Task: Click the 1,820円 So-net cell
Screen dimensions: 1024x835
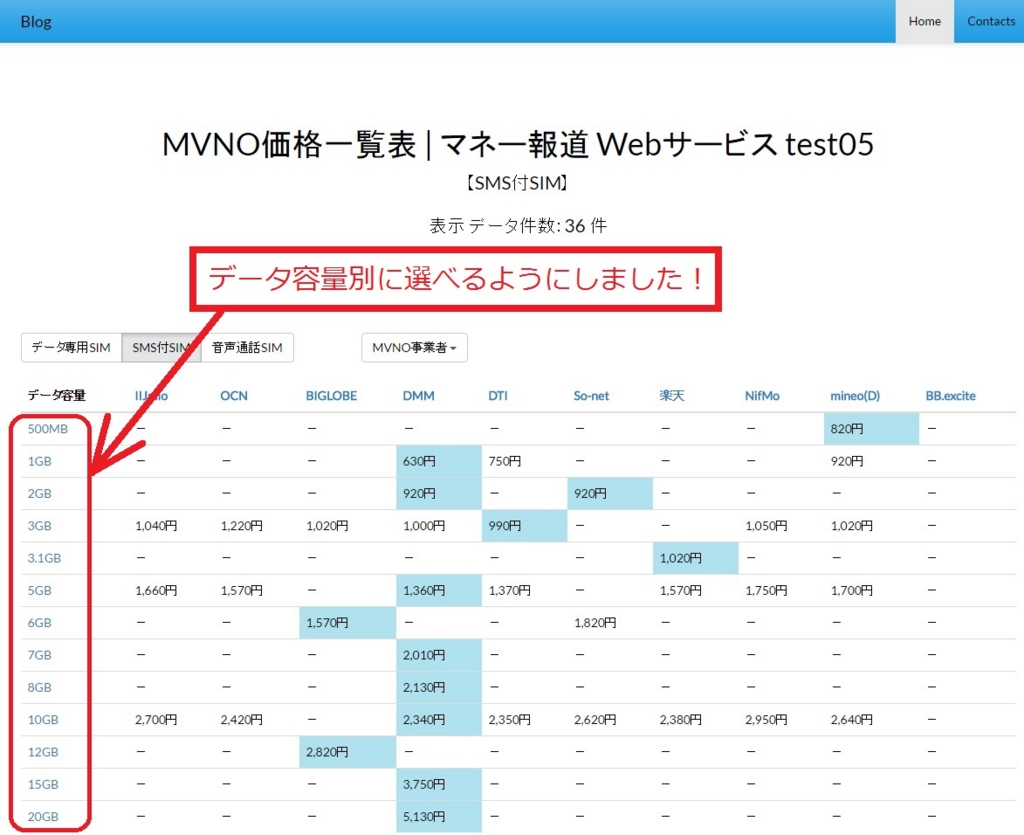Action: 610,623
